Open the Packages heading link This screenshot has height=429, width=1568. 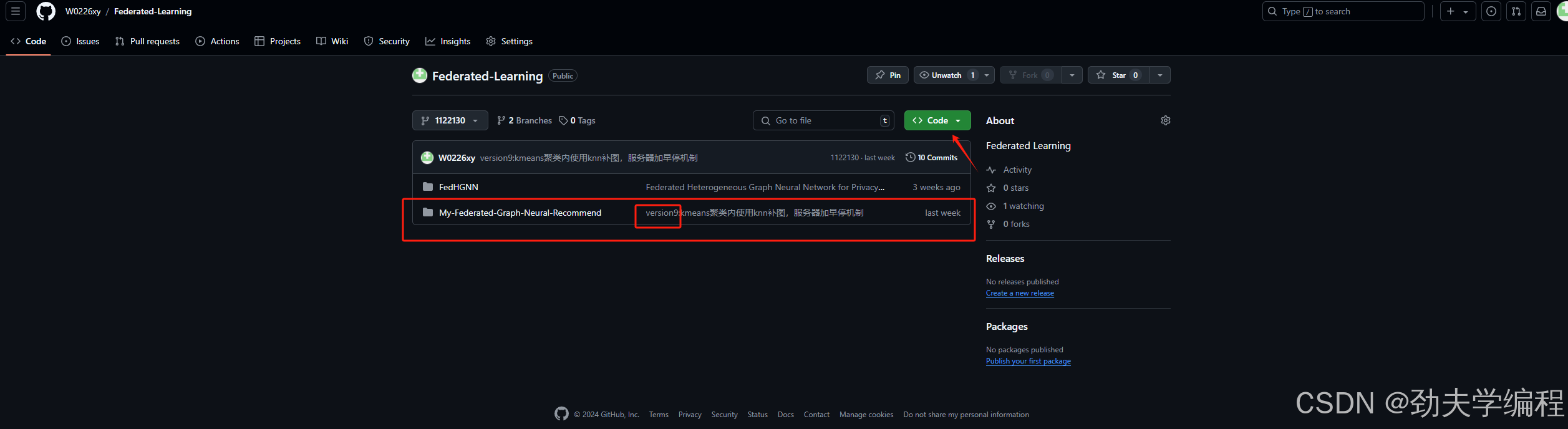(1007, 326)
